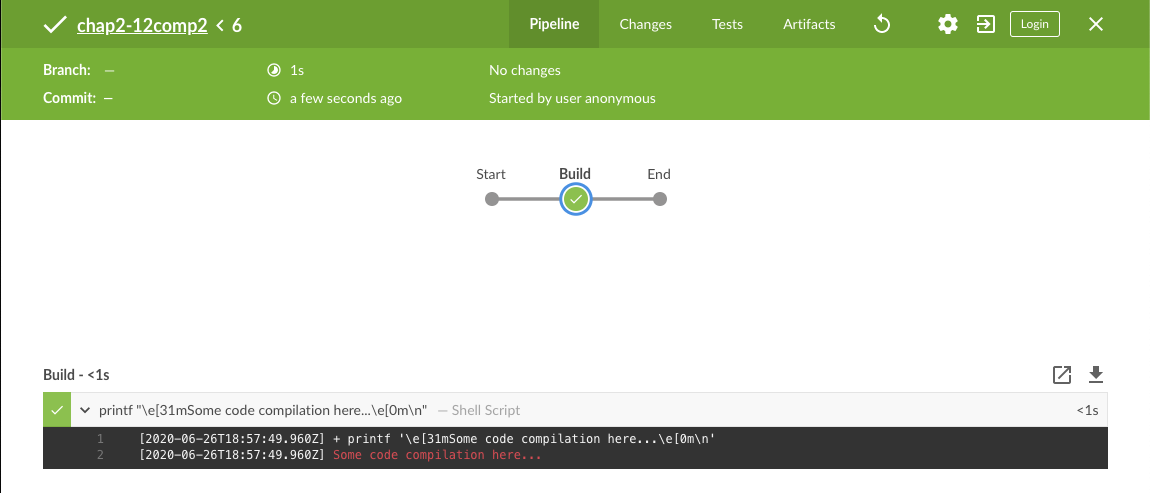Close the run details view
The height and width of the screenshot is (493, 1150).
(x=1096, y=24)
